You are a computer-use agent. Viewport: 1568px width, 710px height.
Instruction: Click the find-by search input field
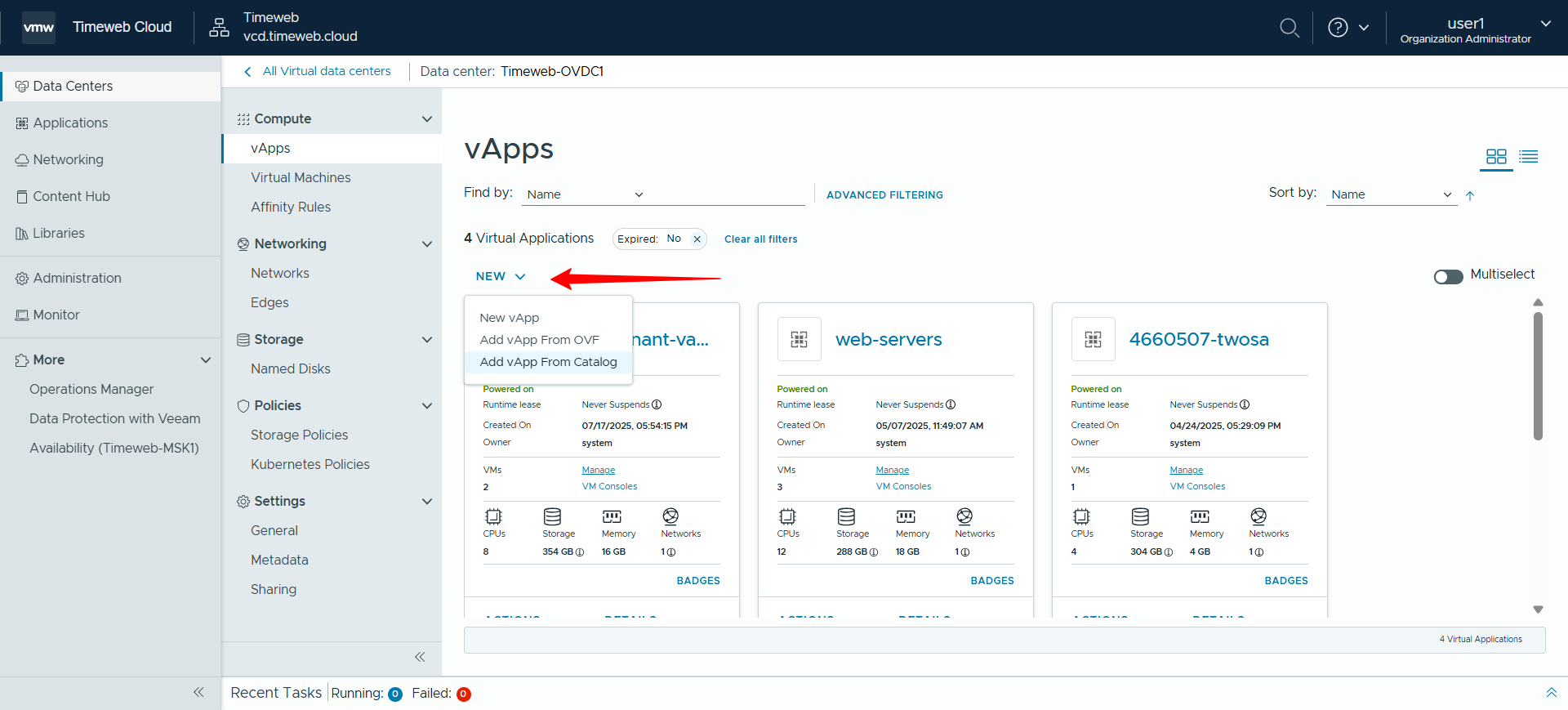pos(728,194)
